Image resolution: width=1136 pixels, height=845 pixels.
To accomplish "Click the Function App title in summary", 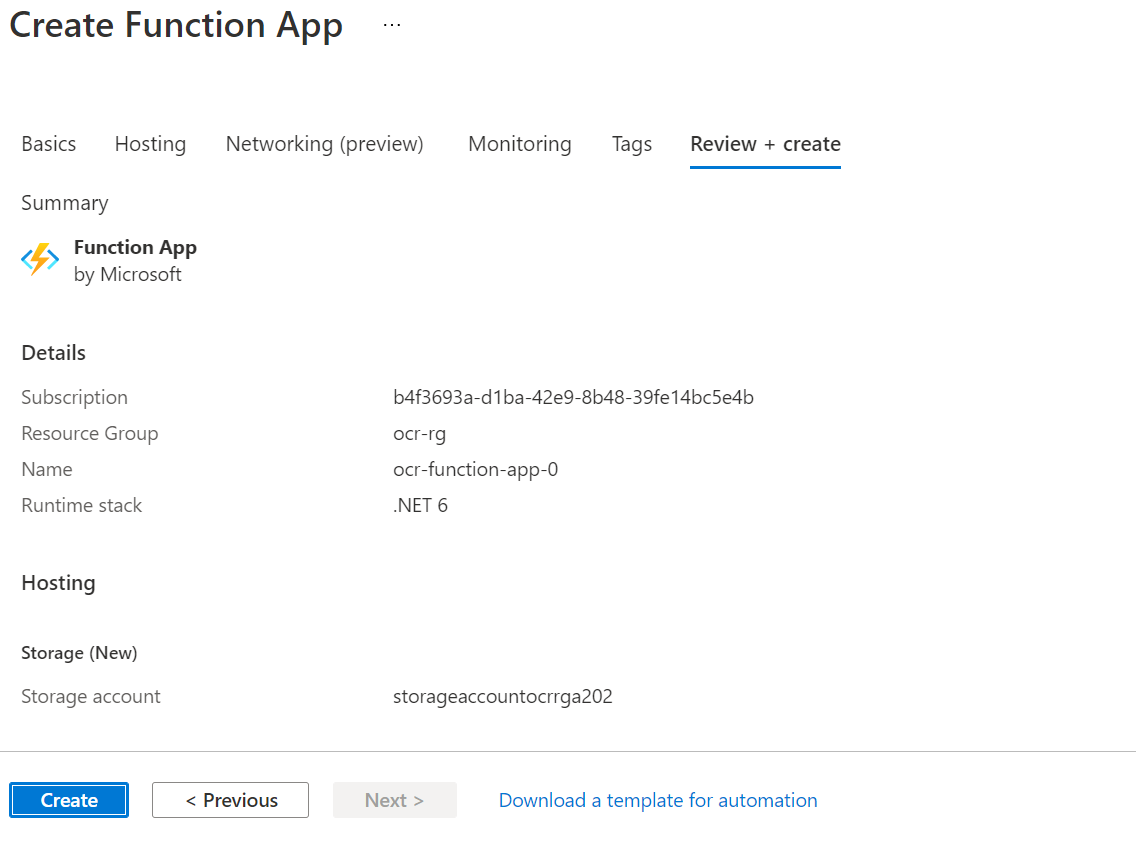I will pos(135,248).
